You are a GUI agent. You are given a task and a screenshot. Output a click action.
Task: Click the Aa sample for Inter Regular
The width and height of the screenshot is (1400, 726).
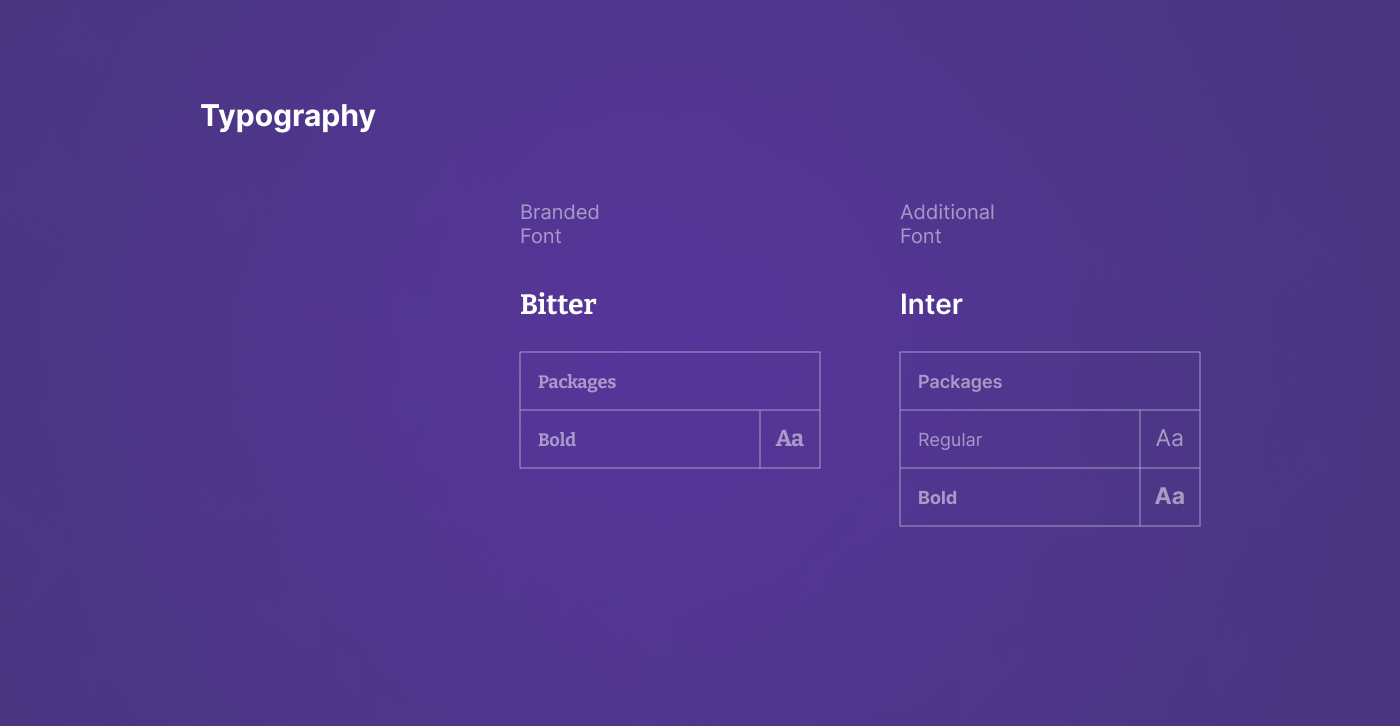(x=1170, y=438)
